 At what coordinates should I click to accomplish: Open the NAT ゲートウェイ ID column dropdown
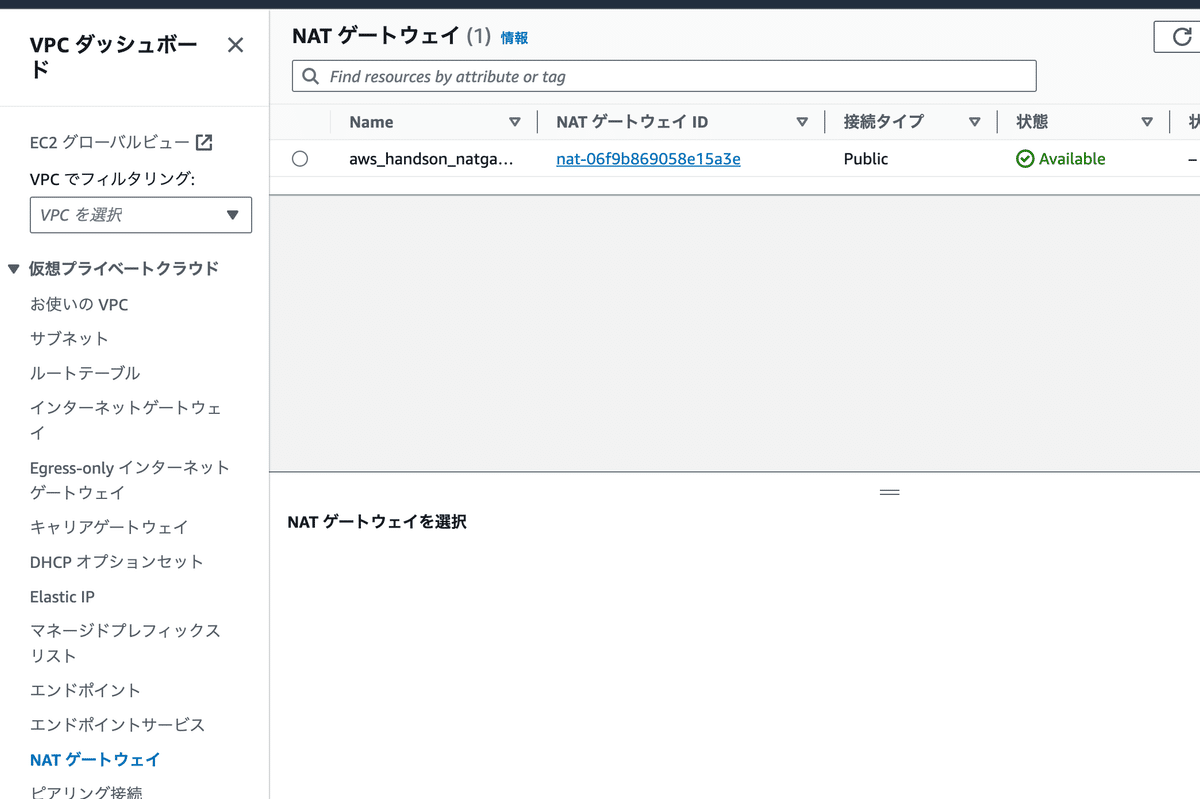tap(802, 121)
